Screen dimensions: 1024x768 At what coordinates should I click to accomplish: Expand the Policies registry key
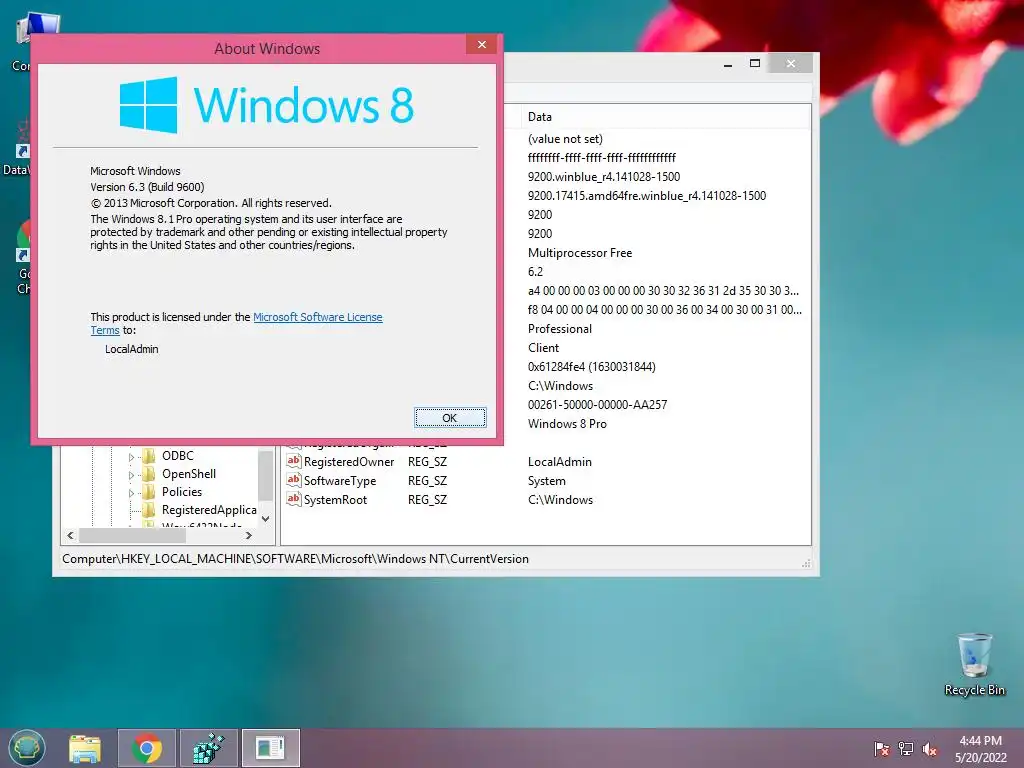click(131, 492)
